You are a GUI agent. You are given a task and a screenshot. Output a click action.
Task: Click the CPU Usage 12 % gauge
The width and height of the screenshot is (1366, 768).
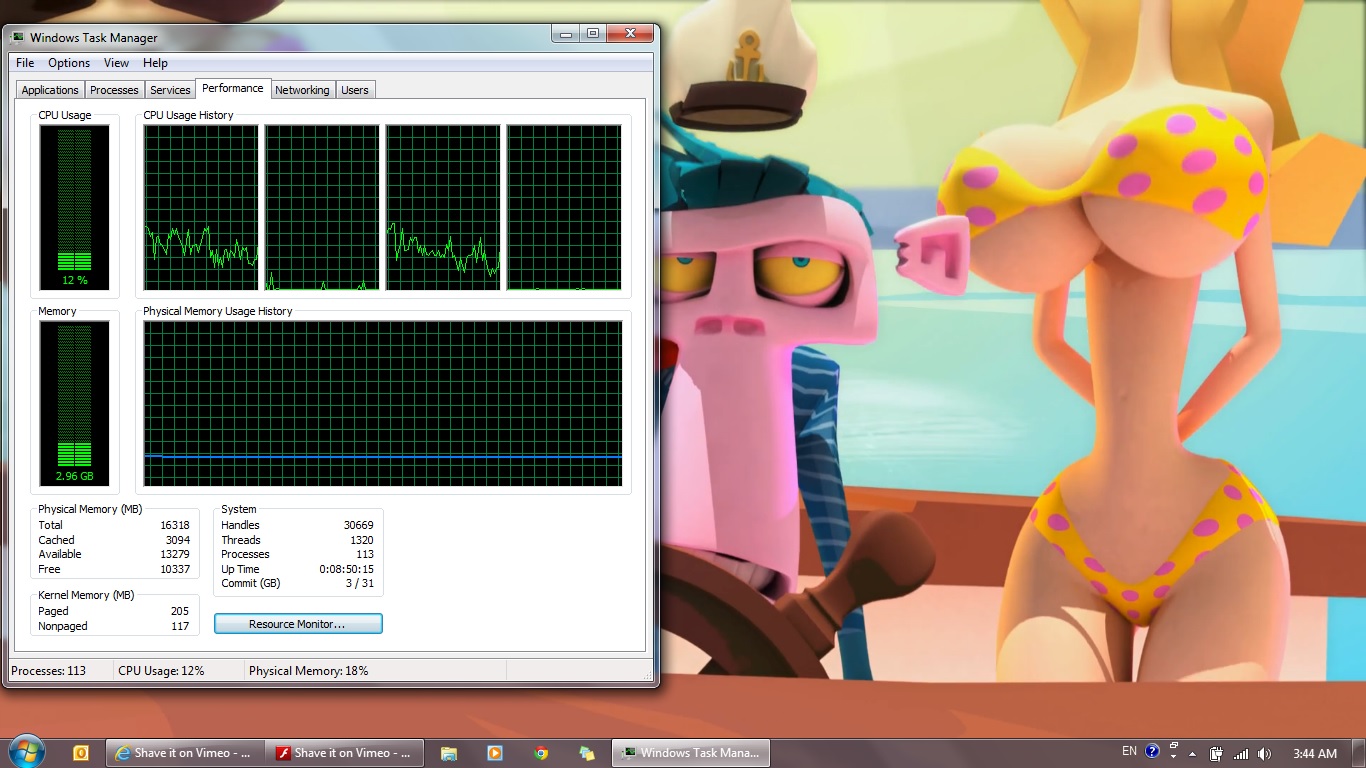74,207
